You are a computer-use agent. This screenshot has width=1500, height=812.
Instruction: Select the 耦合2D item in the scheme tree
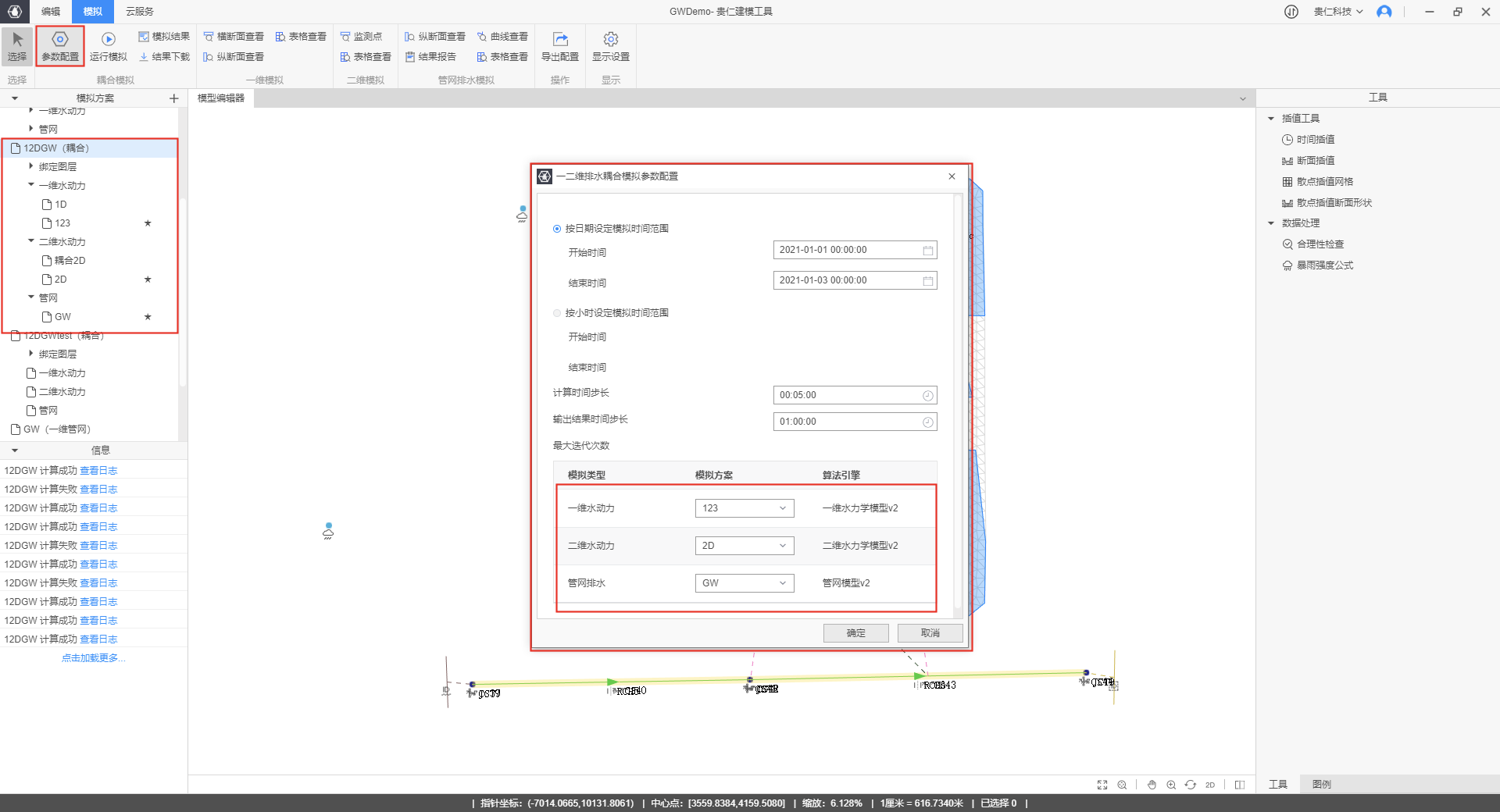click(70, 261)
